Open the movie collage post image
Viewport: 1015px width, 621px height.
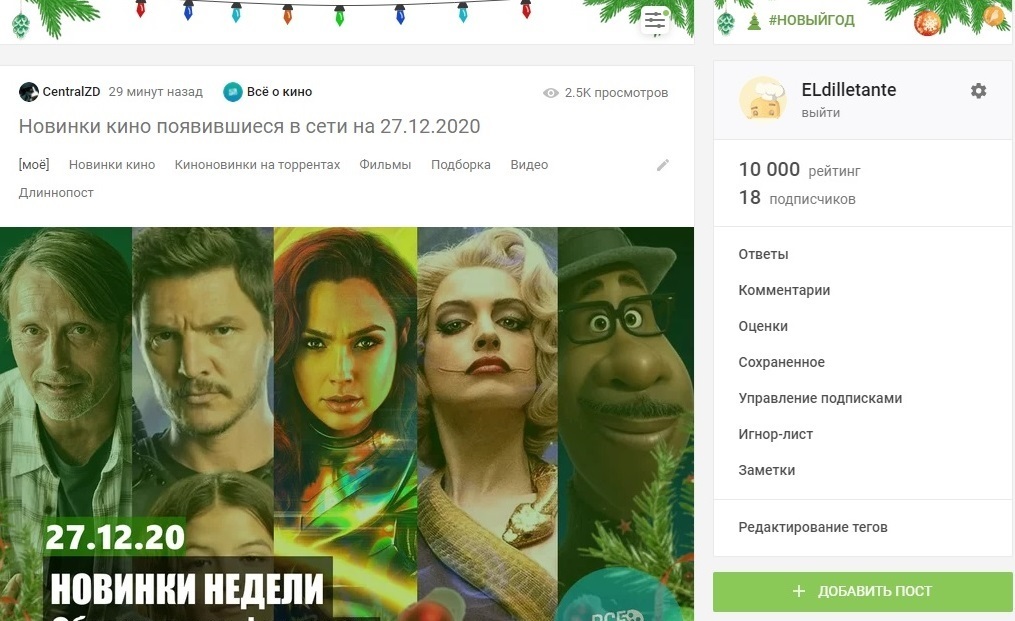(x=347, y=423)
